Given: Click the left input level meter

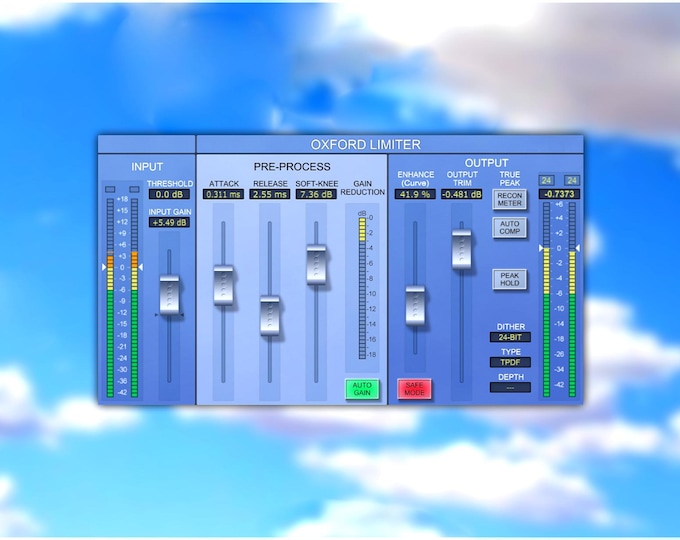Looking at the screenshot, I should (x=110, y=298).
